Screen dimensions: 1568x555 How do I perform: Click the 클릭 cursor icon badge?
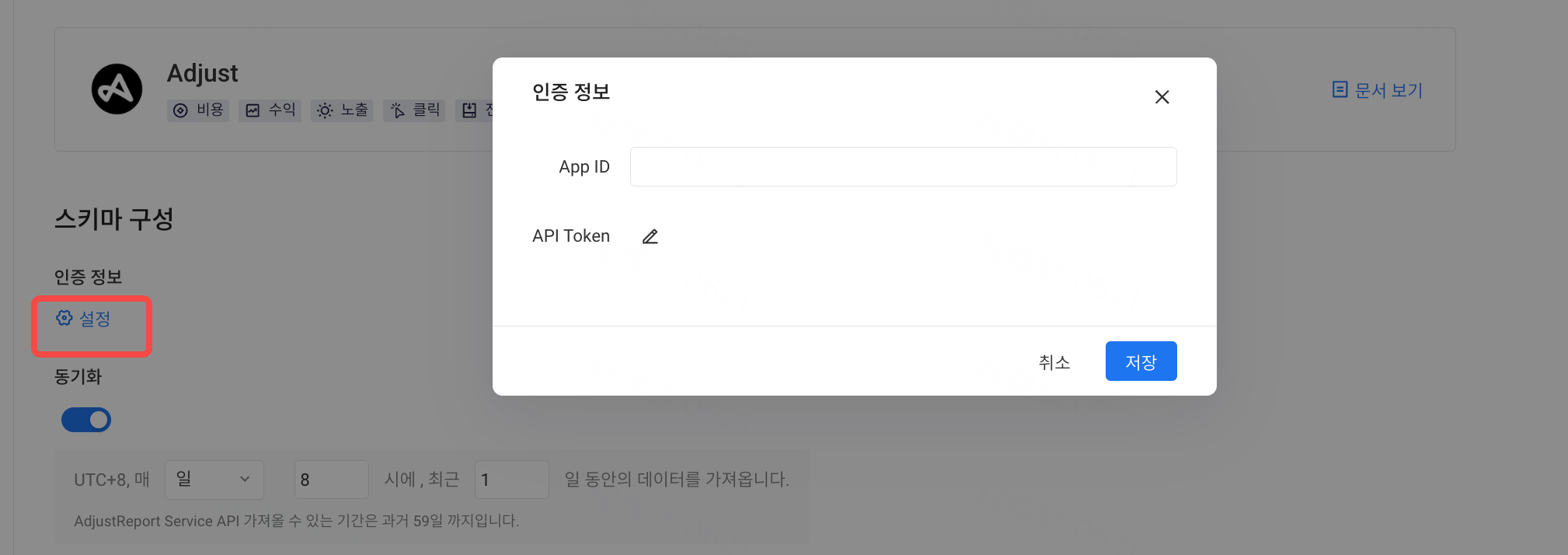[x=397, y=110]
